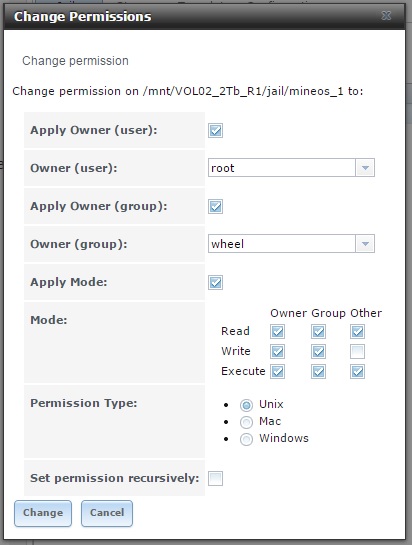Enable Set permission recursively checkbox

coord(215,478)
